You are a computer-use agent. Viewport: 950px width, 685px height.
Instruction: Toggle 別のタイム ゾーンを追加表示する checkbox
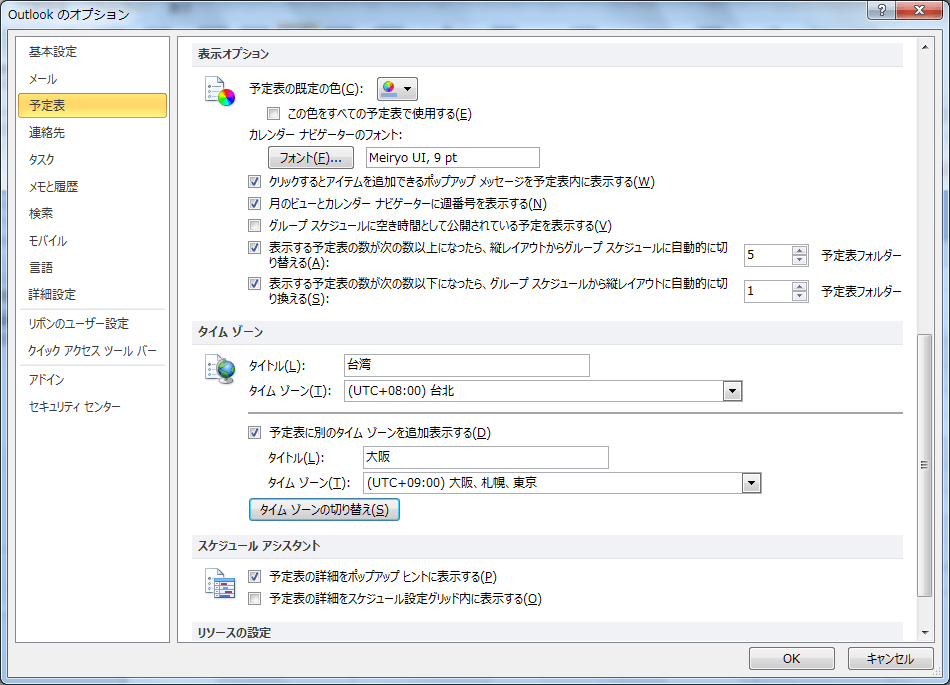pyautogui.click(x=254, y=432)
